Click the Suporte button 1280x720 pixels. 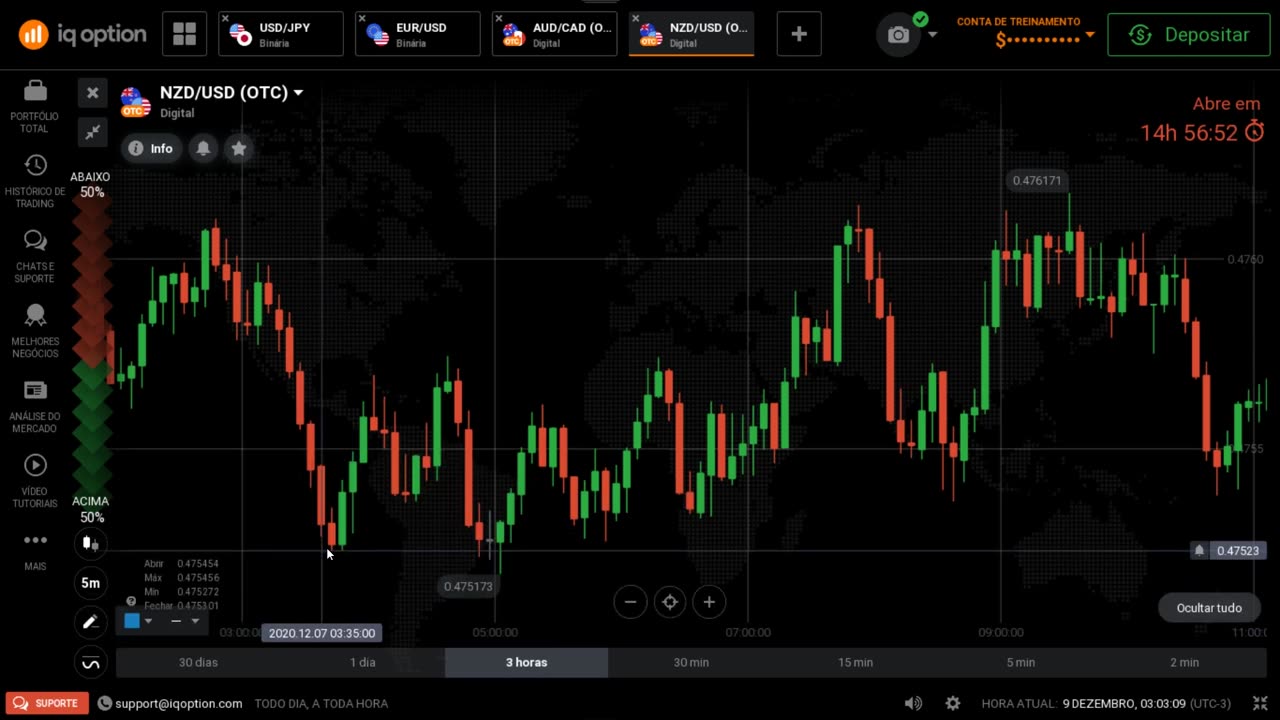pos(46,703)
